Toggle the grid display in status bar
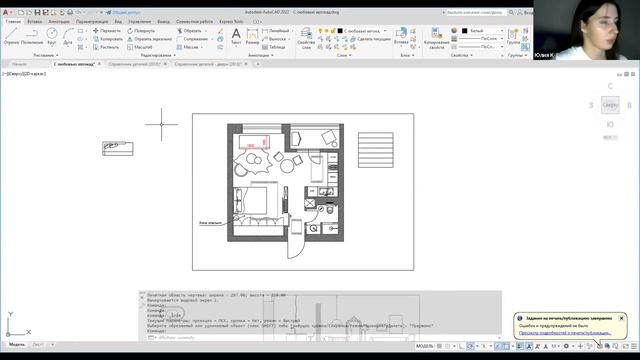The image size is (640, 360). pyautogui.click(x=440, y=346)
